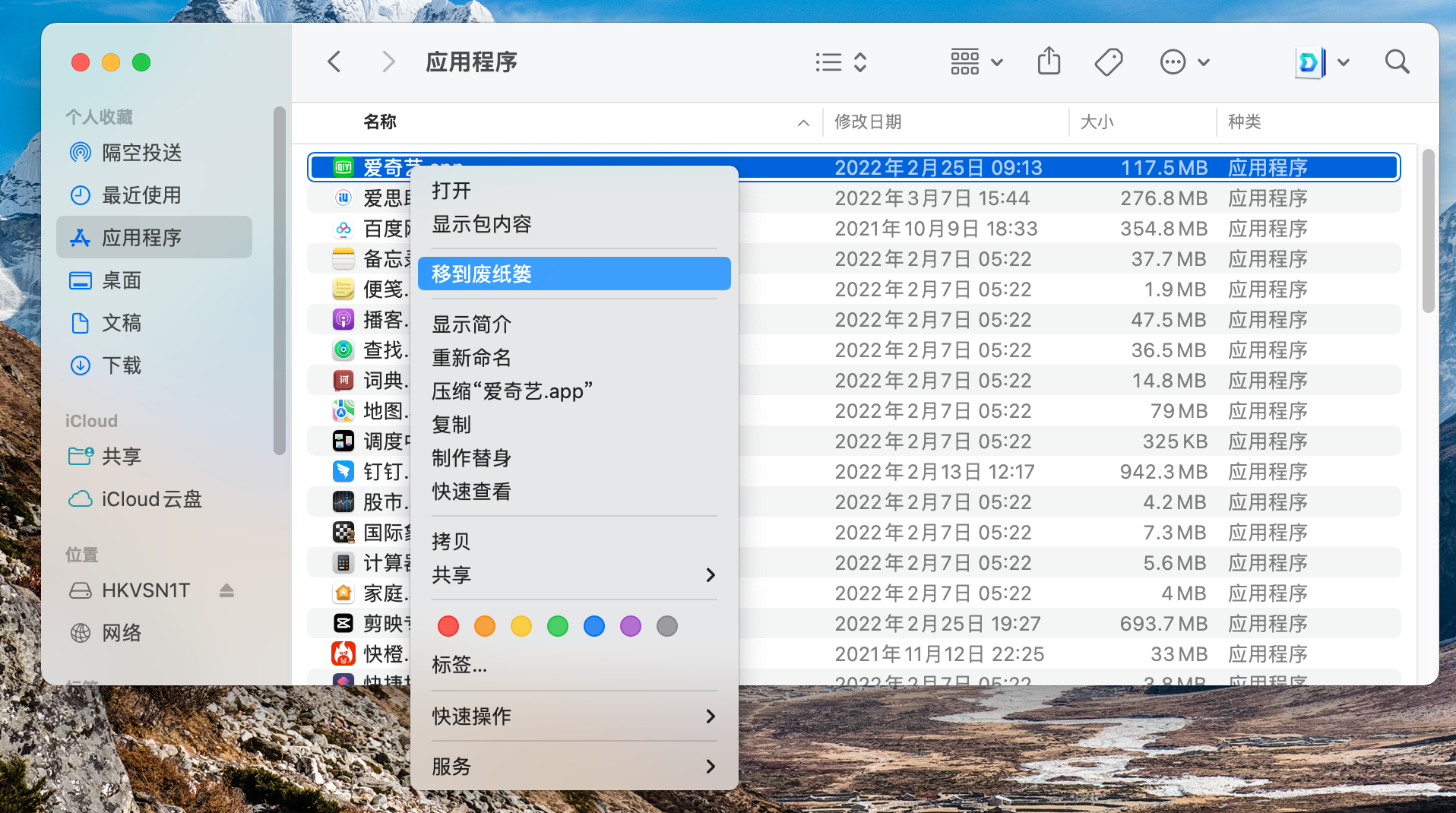Image resolution: width=1456 pixels, height=813 pixels.
Task: Apply the orange tag color
Action: coord(485,626)
